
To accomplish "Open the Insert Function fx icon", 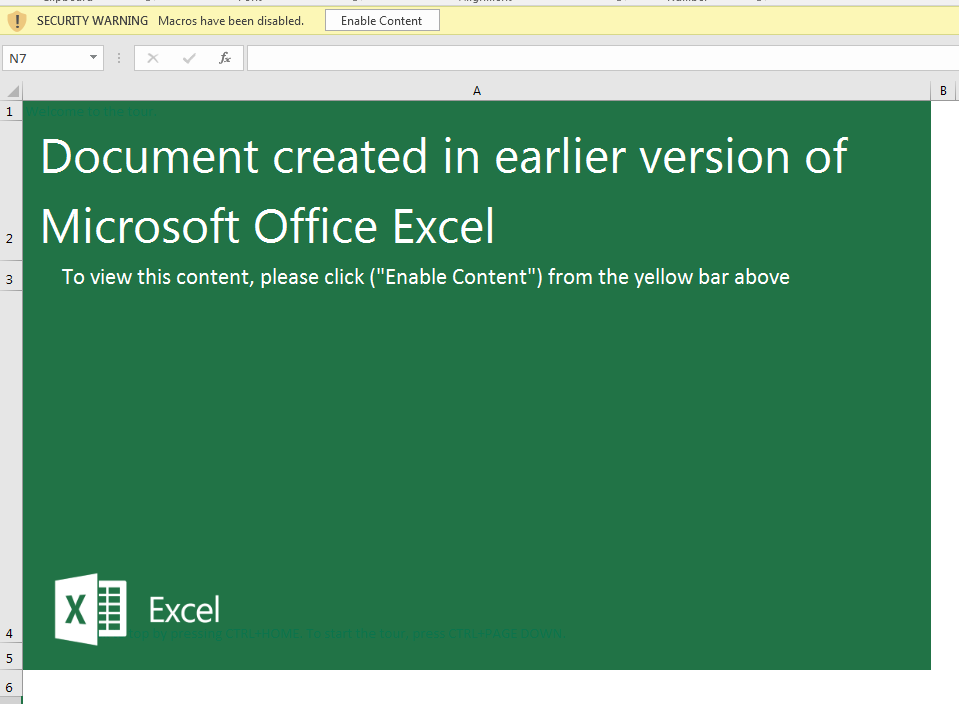I will [x=224, y=58].
